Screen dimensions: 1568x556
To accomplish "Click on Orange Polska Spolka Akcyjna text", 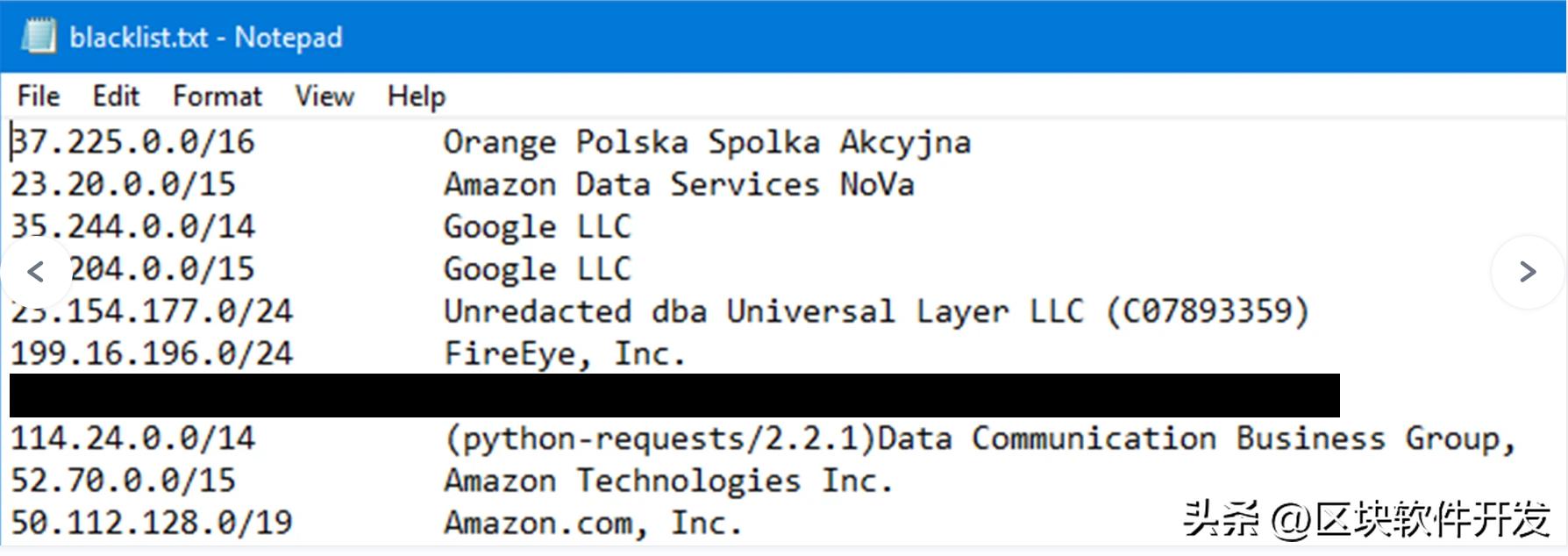I will pos(707,142).
